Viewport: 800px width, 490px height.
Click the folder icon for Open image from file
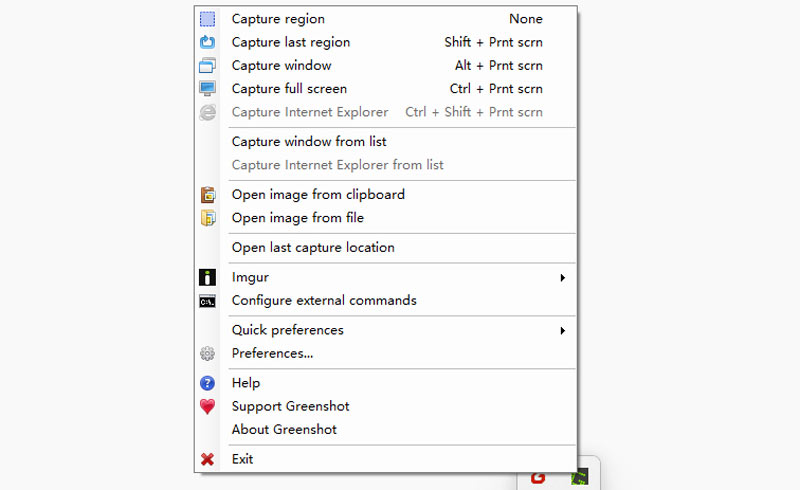pyautogui.click(x=207, y=218)
